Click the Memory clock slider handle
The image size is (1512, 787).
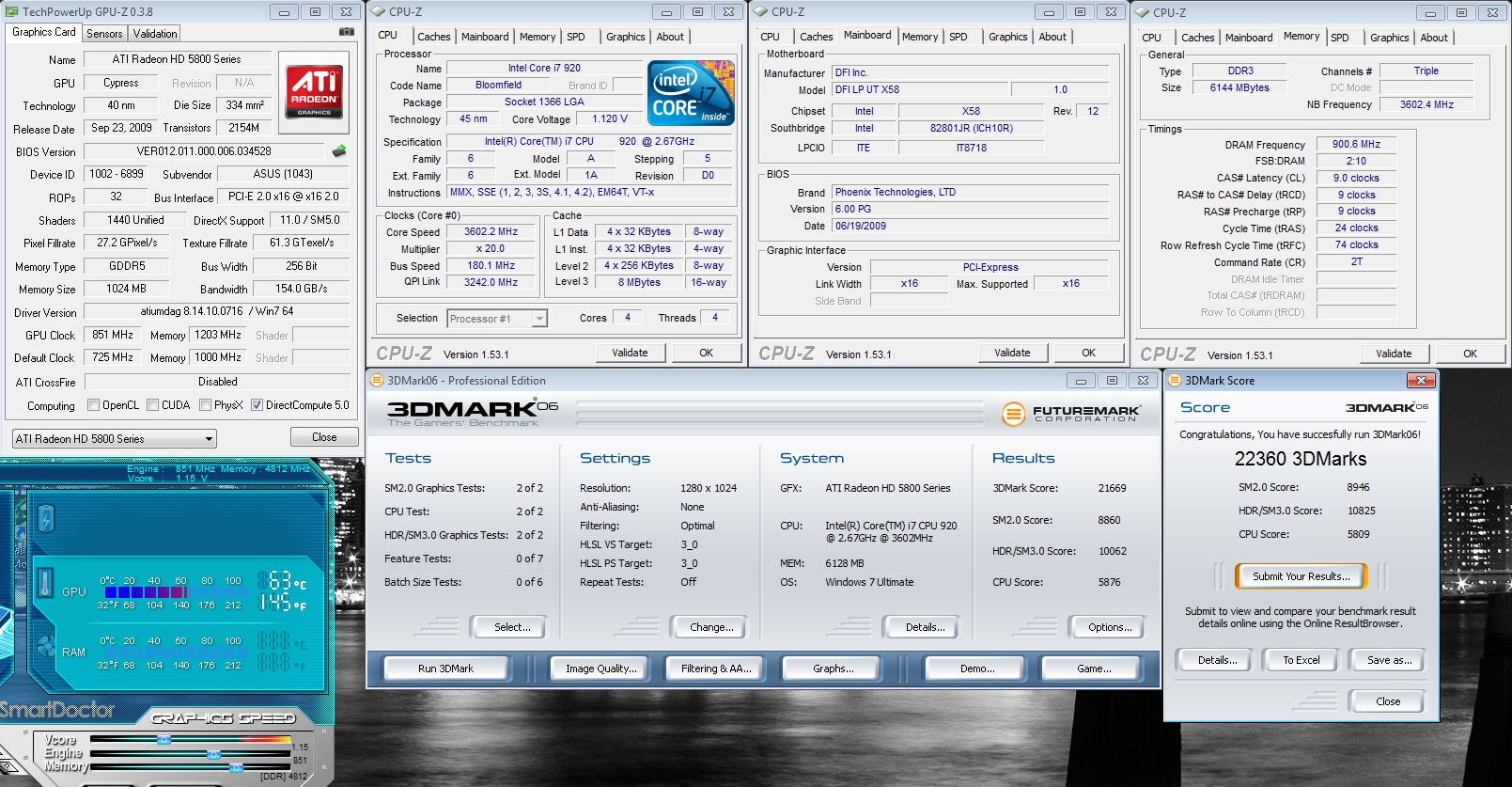pyautogui.click(x=236, y=767)
